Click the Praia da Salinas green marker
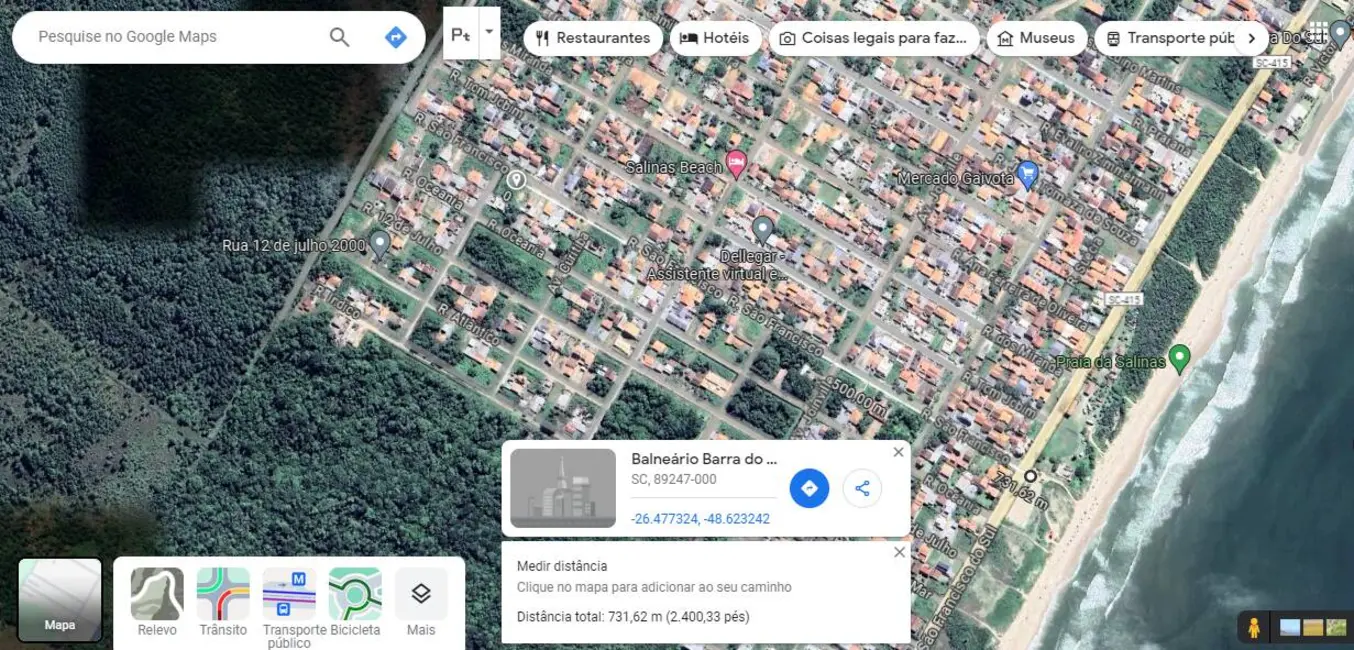This screenshot has height=650, width=1354. pos(1179,356)
